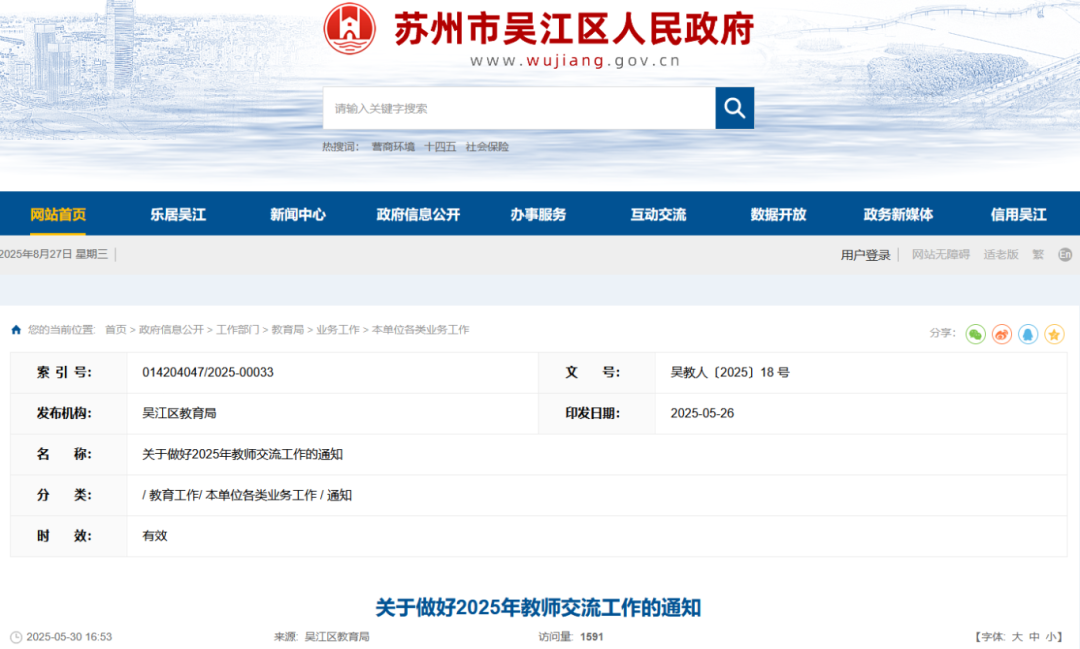Turn on 网站无障碍 accessibility mode
Viewport: 1080px width, 649px height.
[940, 254]
